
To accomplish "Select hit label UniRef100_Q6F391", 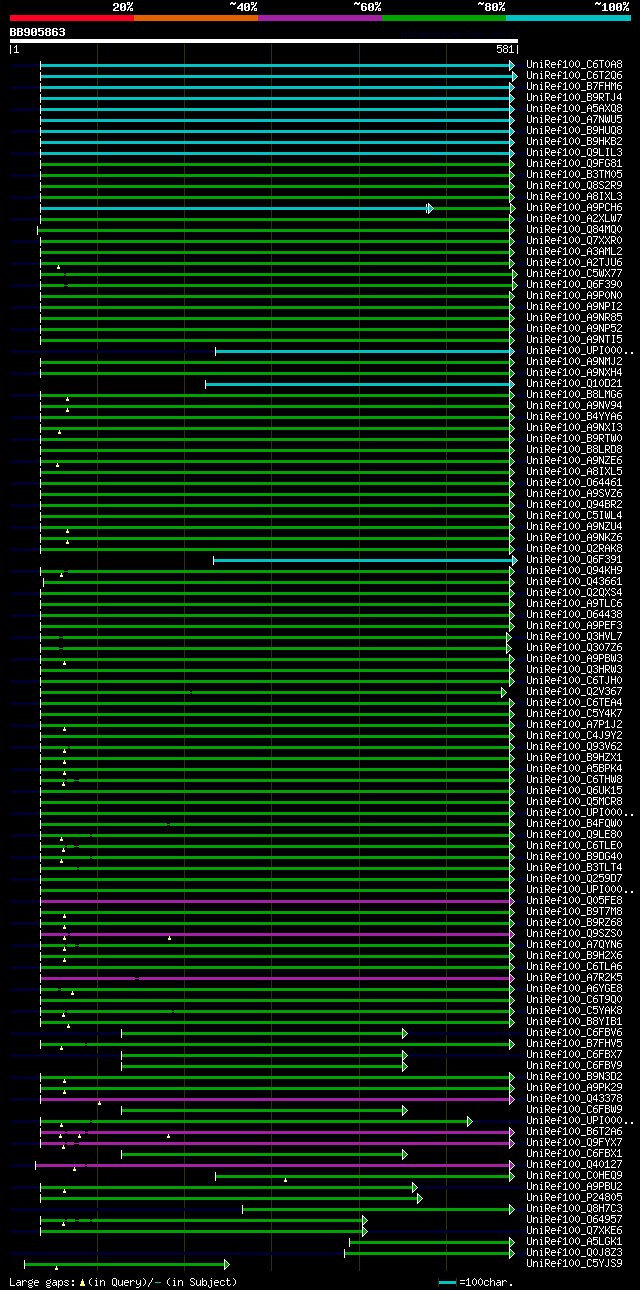I will point(574,559).
